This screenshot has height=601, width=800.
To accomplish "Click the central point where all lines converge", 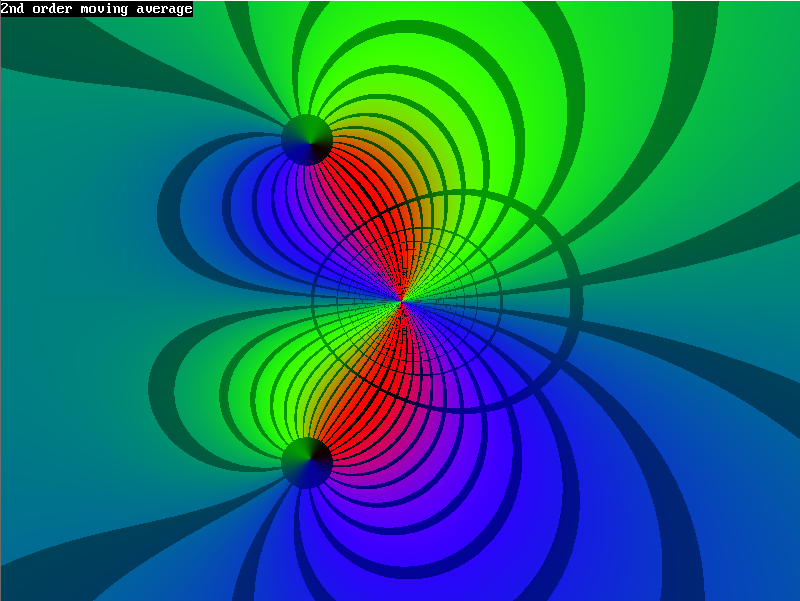I will click(x=401, y=299).
